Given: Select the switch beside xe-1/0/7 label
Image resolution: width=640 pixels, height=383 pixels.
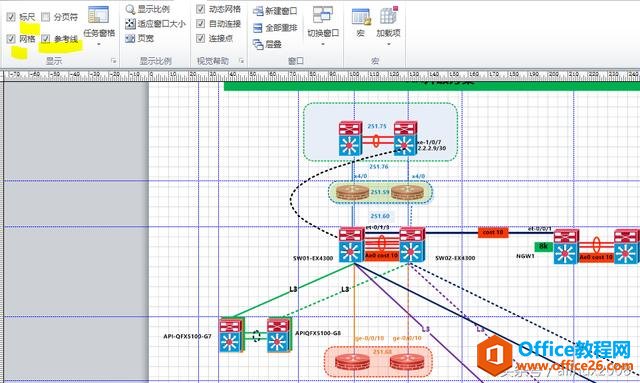Looking at the screenshot, I should click(x=405, y=138).
